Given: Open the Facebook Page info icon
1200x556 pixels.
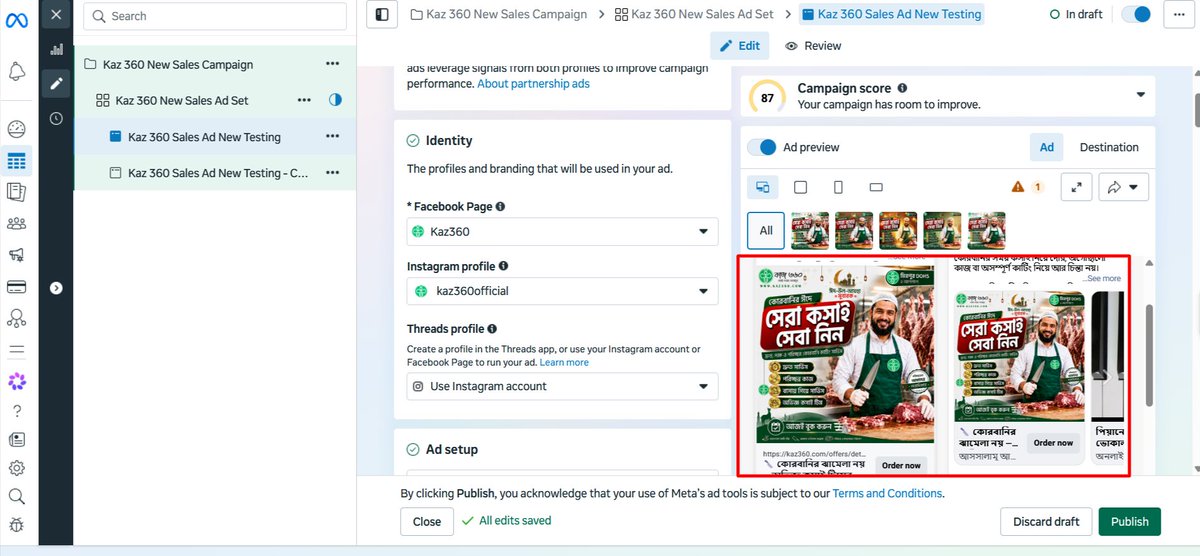Looking at the screenshot, I should [500, 206].
